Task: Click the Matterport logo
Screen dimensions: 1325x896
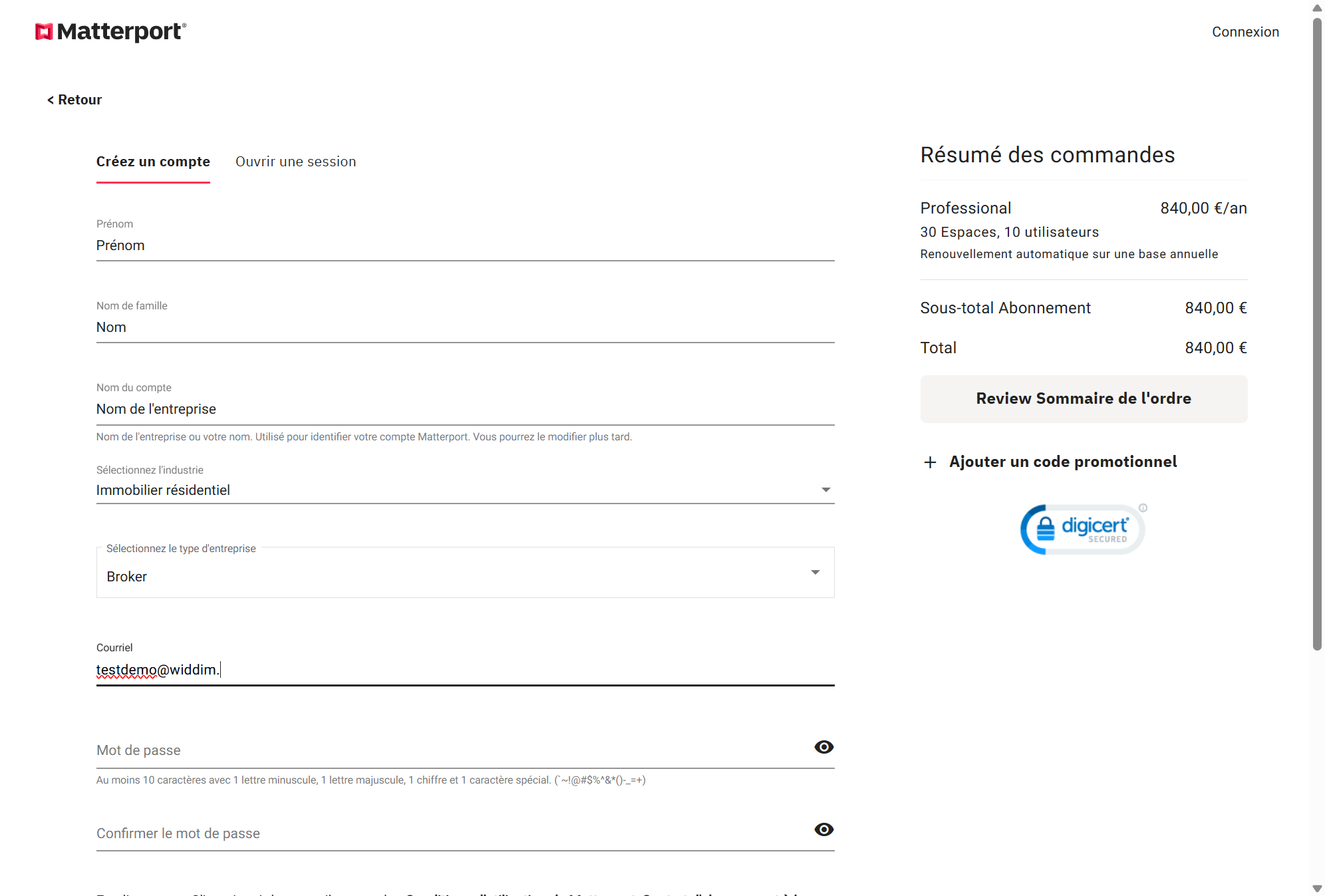Action: pos(110,31)
